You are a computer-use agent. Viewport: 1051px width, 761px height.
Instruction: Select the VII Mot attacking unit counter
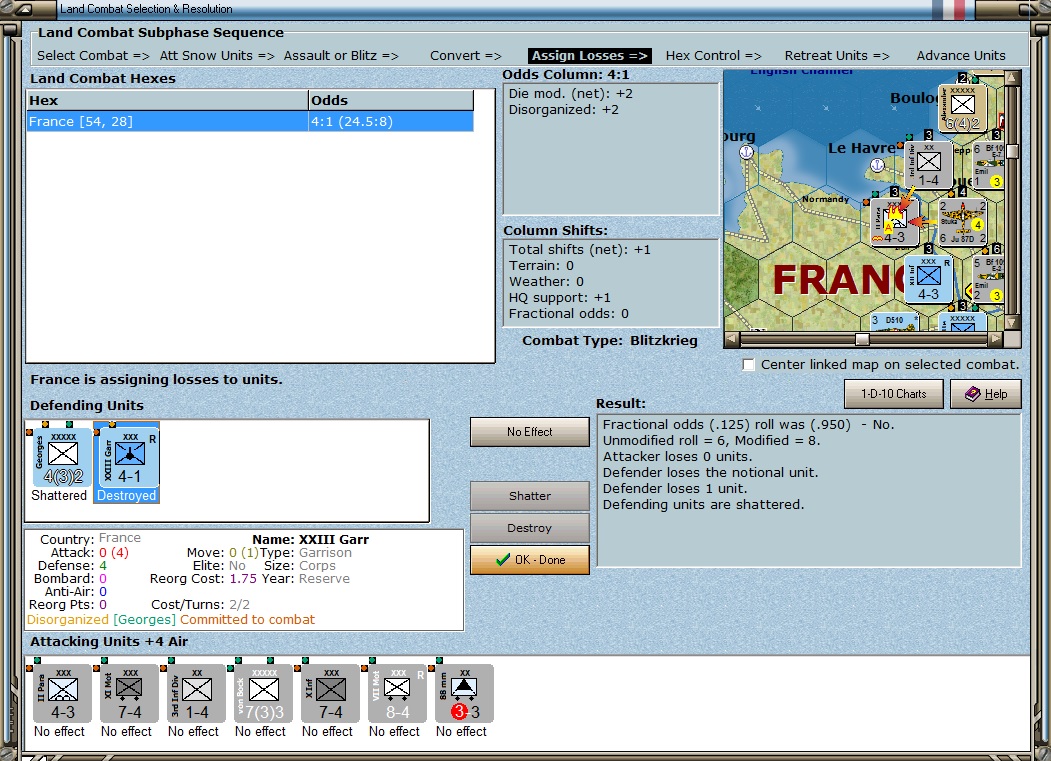coord(397,692)
